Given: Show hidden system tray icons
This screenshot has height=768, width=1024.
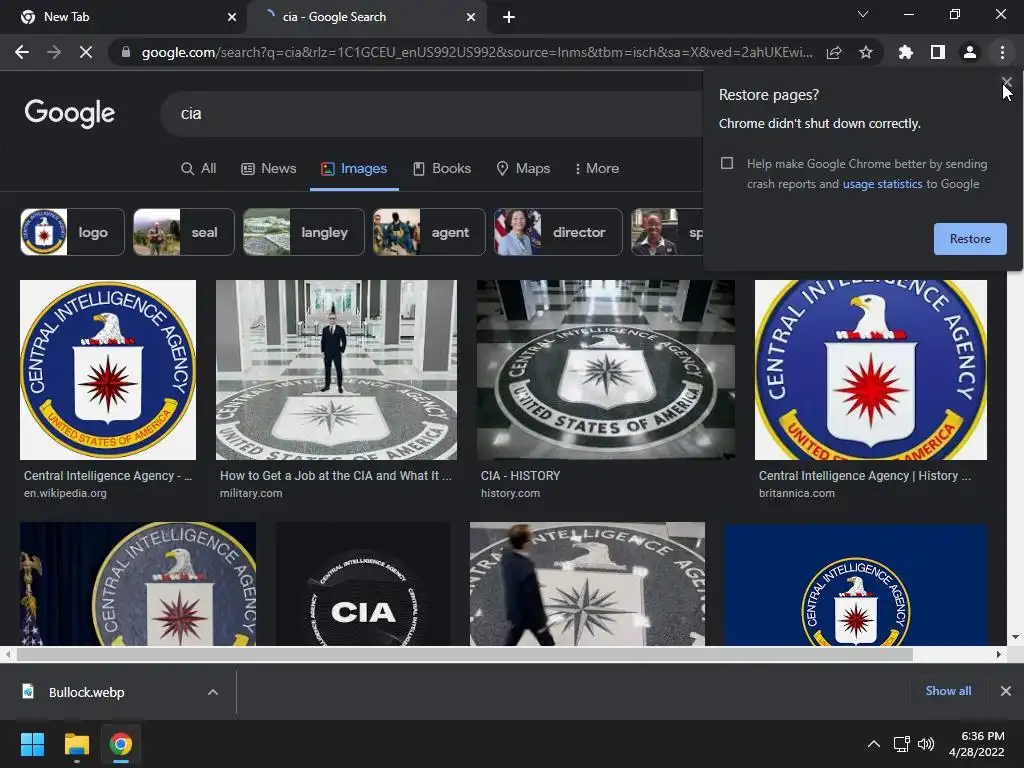Looking at the screenshot, I should pos(873,744).
